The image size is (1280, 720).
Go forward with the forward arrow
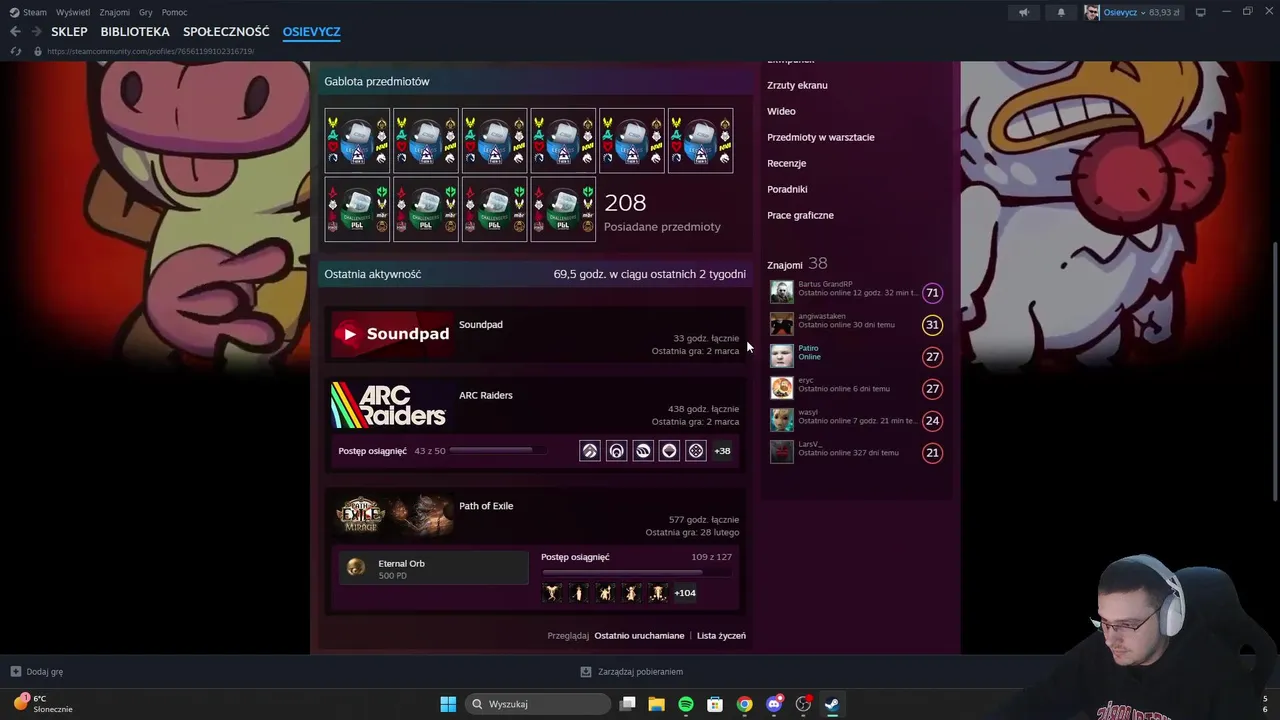coord(37,32)
